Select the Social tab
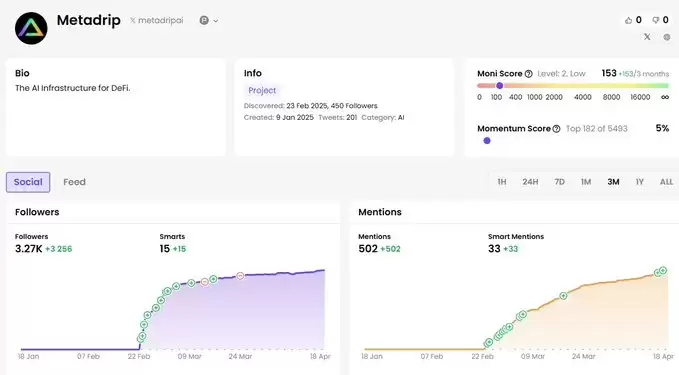The image size is (679, 375). [x=28, y=182]
